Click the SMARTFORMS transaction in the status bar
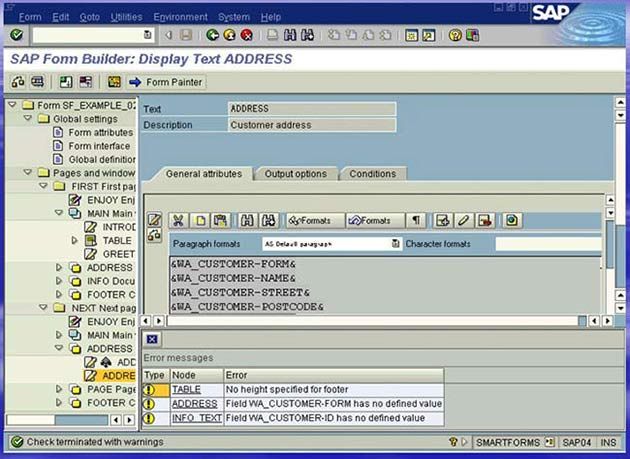Screen dimensions: 630x459 pyautogui.click(x=508, y=443)
